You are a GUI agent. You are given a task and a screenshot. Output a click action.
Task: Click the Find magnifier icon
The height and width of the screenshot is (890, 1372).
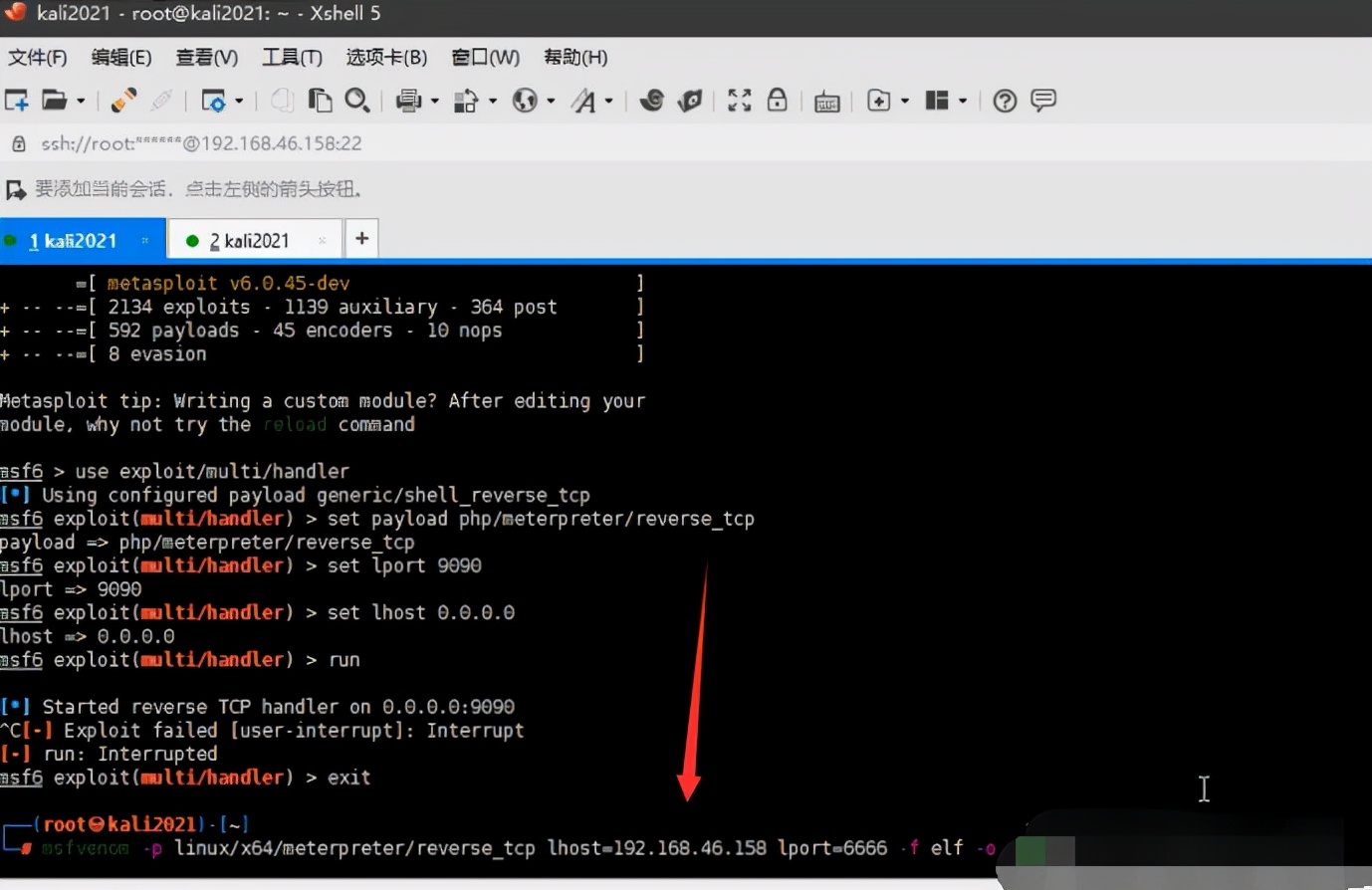(356, 100)
